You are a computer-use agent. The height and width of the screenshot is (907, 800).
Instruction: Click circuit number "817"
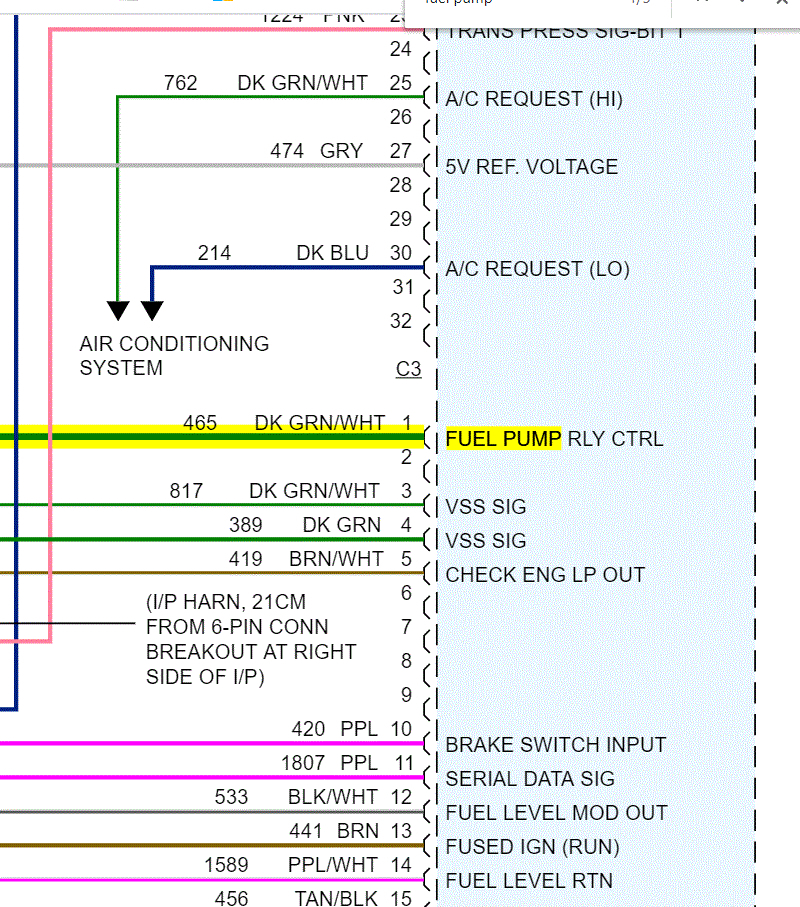[186, 491]
